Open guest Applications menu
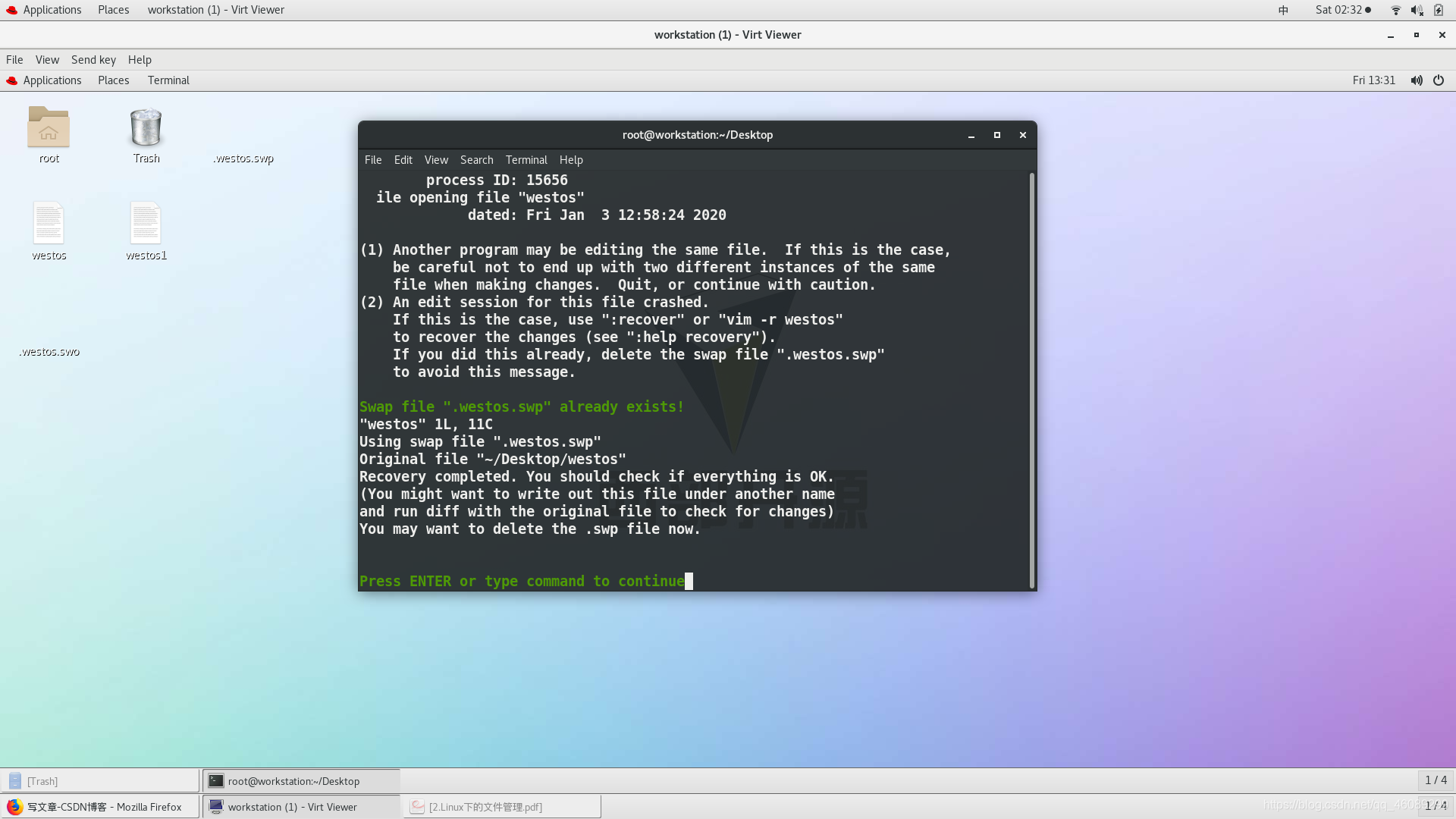 [52, 80]
